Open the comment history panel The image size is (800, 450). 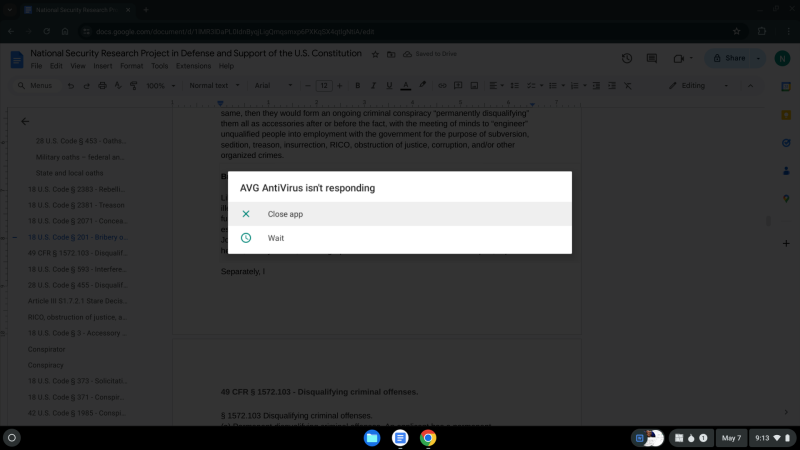652,58
